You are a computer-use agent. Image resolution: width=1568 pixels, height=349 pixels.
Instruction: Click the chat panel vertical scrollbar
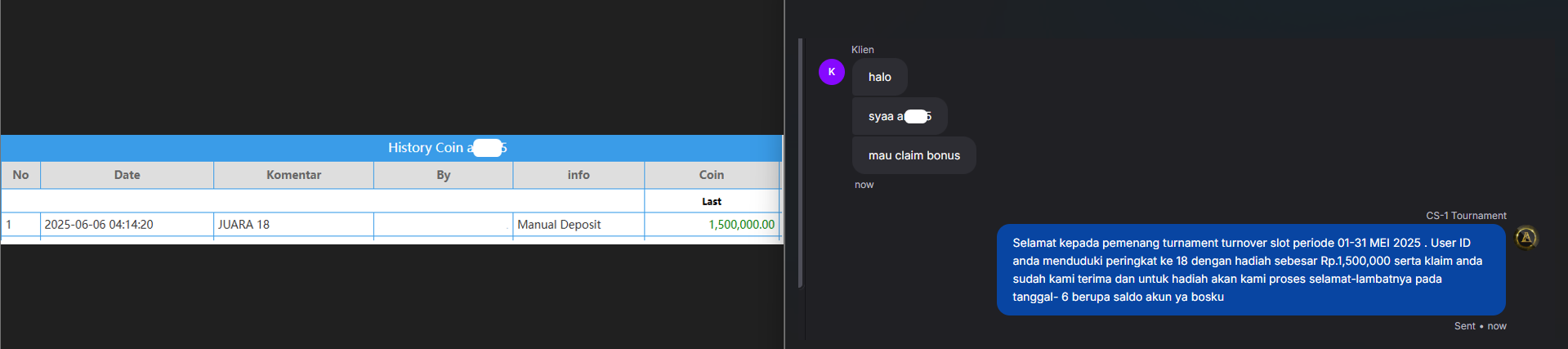(x=800, y=163)
